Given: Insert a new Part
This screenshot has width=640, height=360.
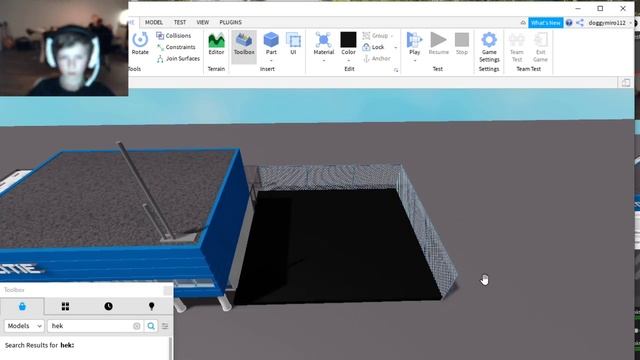Looking at the screenshot, I should [x=271, y=43].
